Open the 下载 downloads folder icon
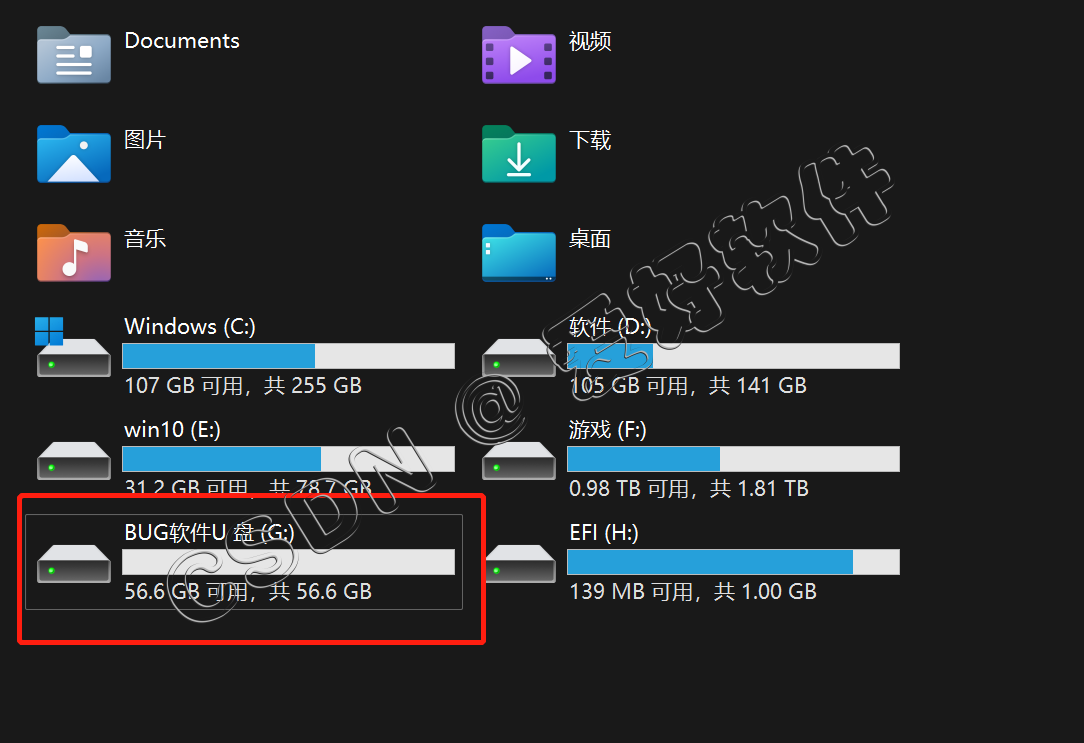The image size is (1084, 743). (518, 154)
